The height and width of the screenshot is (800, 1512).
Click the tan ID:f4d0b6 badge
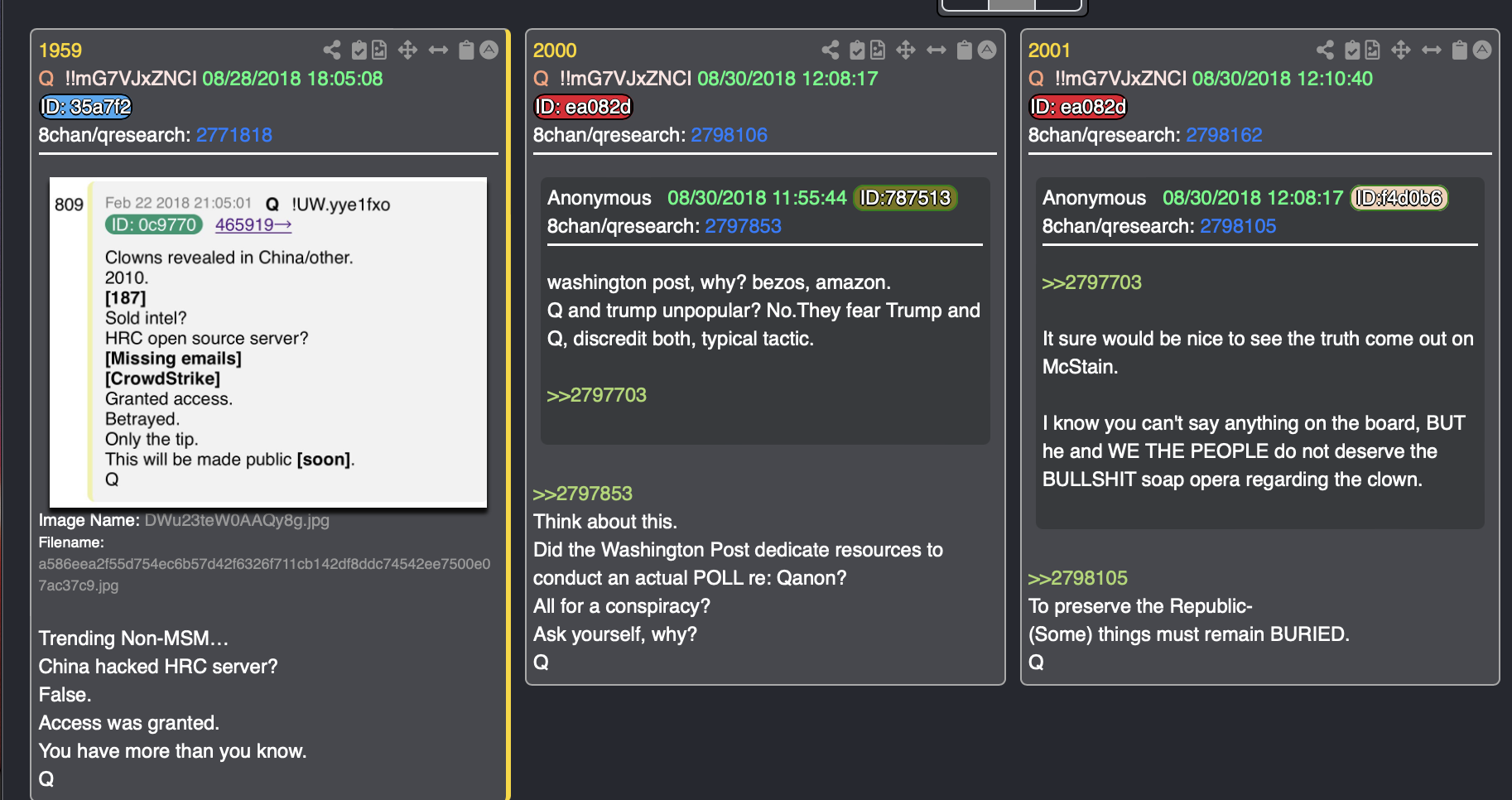[x=1399, y=198]
